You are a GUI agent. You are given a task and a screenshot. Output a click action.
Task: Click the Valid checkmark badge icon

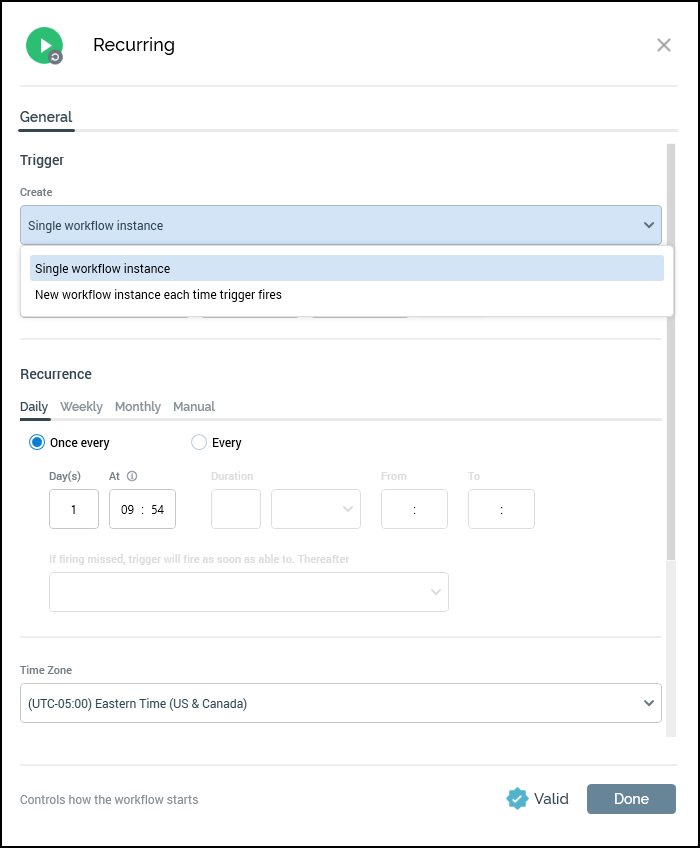tap(517, 798)
